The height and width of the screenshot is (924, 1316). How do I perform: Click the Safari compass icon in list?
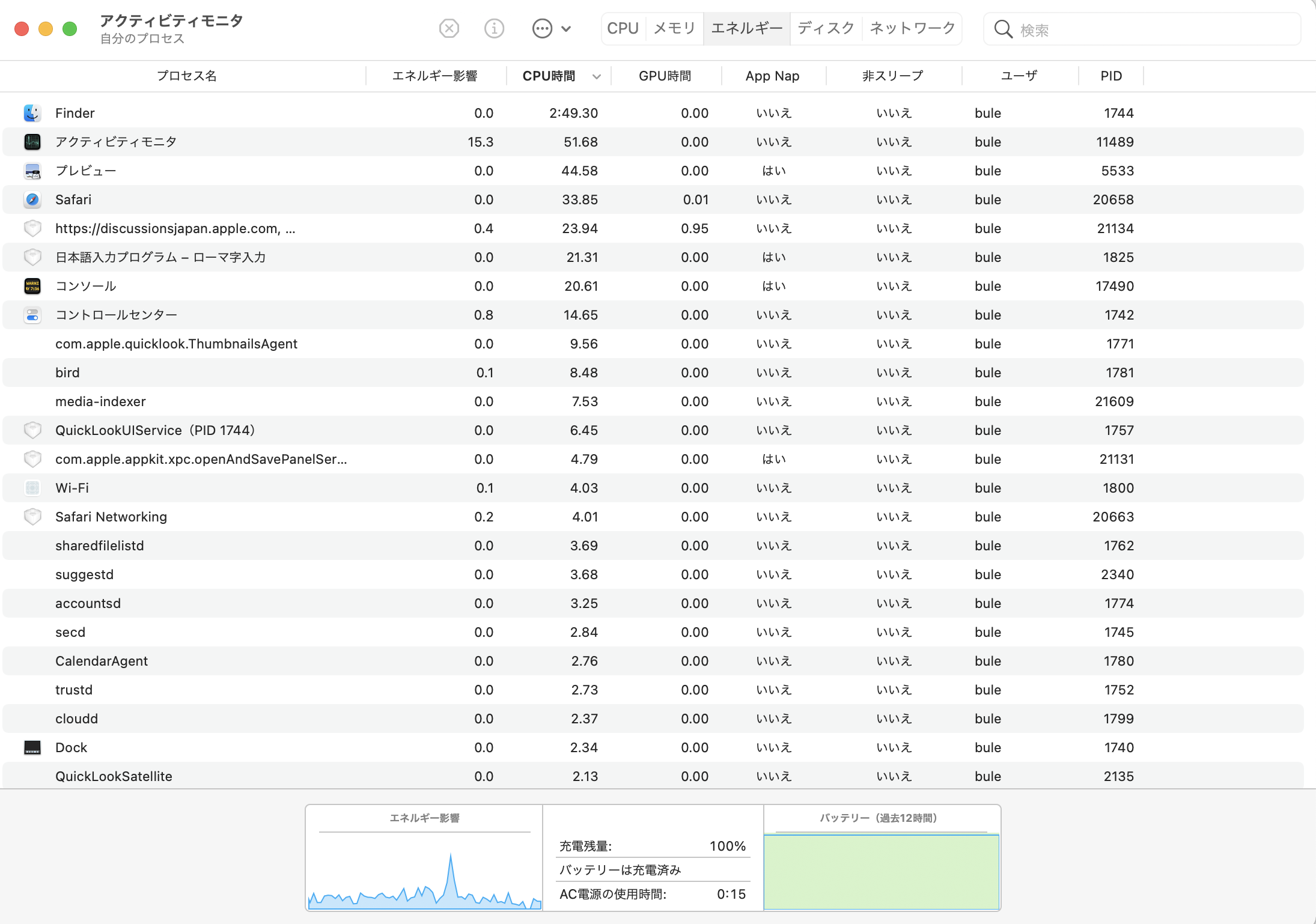tap(32, 199)
